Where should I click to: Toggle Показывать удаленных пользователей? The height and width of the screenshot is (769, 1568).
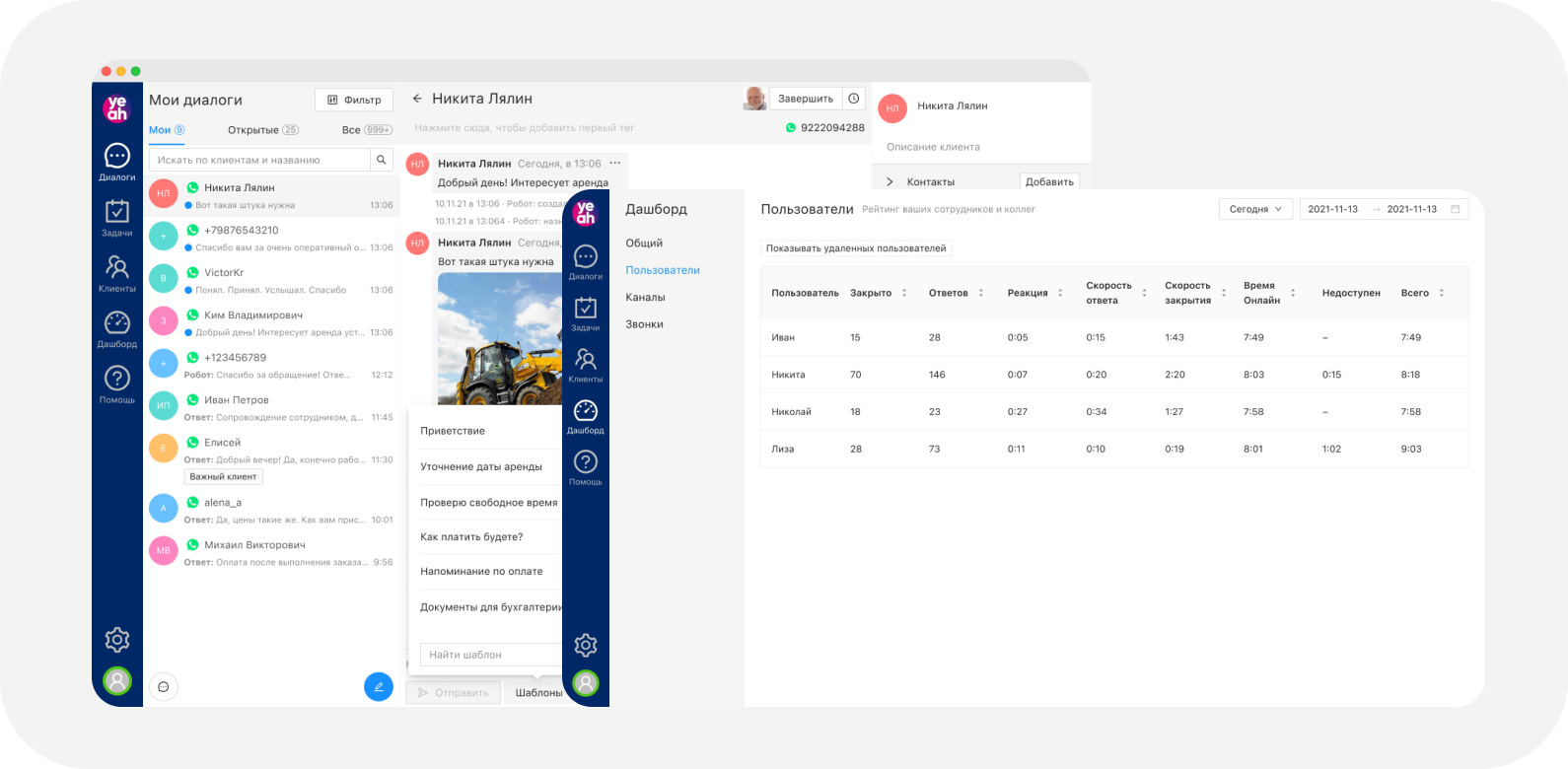pos(856,248)
